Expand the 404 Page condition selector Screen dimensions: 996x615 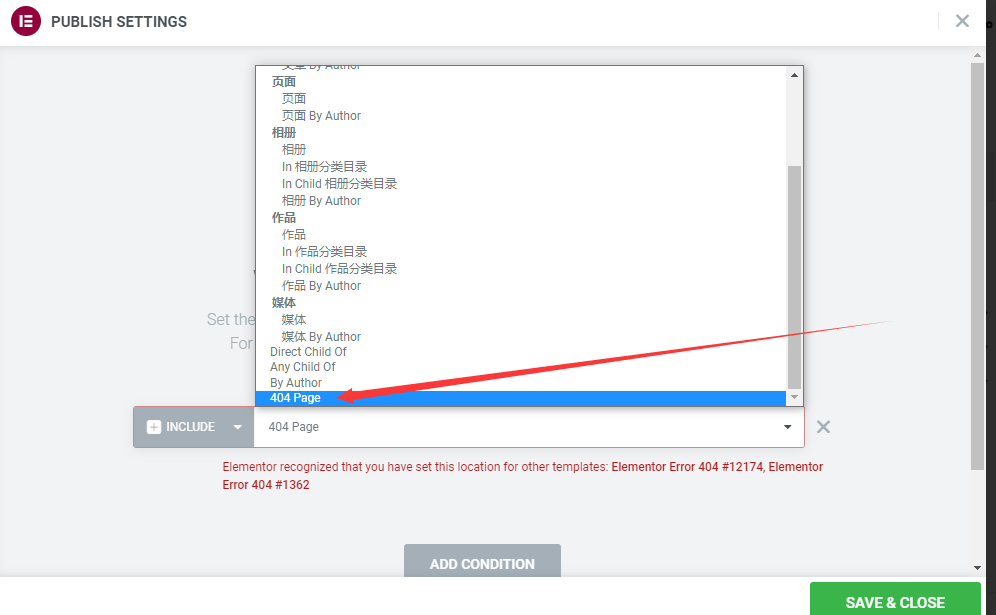pos(528,427)
